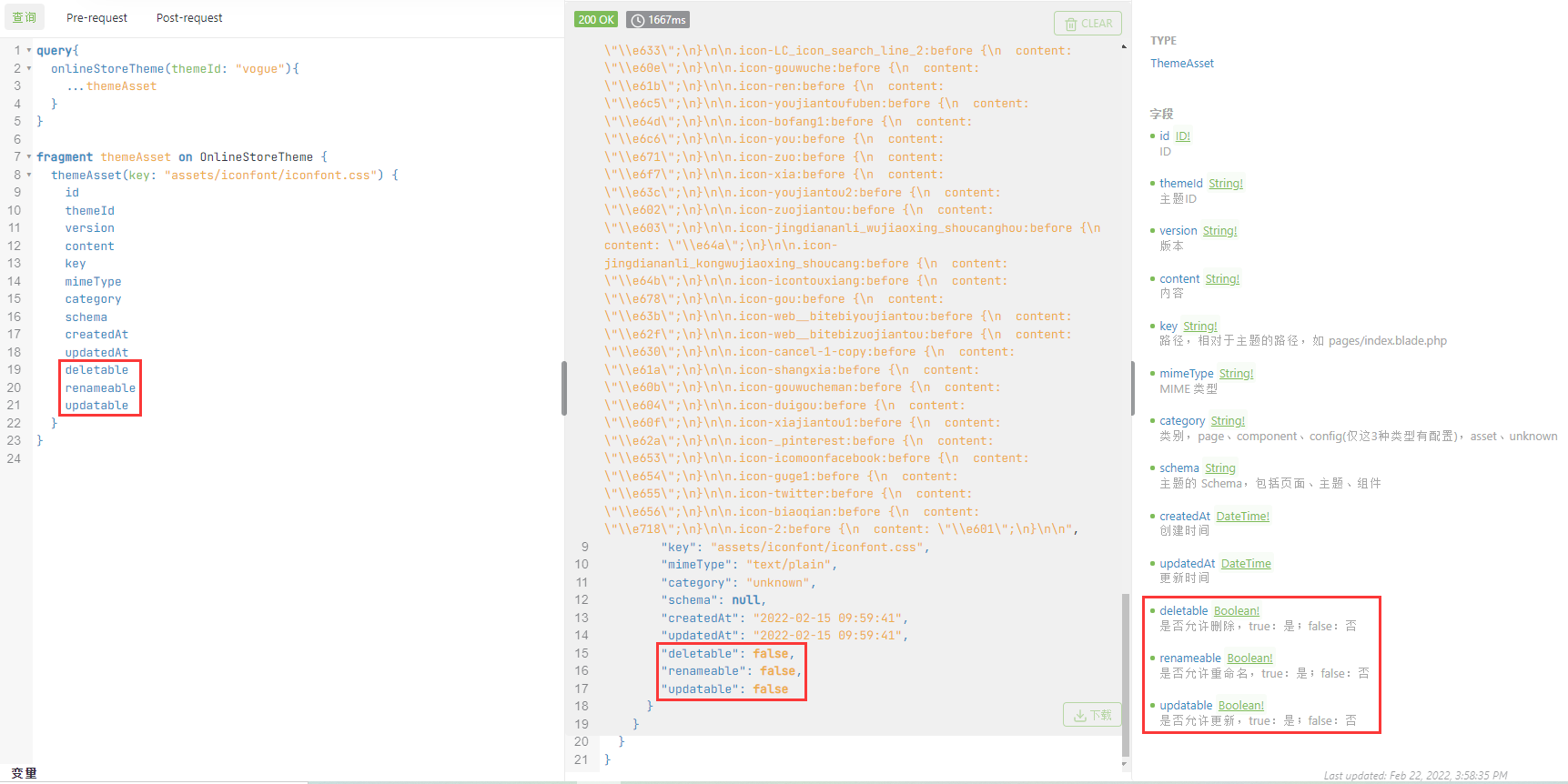Open the 变量 variables panel
This screenshot has height=784, width=1568.
(x=25, y=773)
